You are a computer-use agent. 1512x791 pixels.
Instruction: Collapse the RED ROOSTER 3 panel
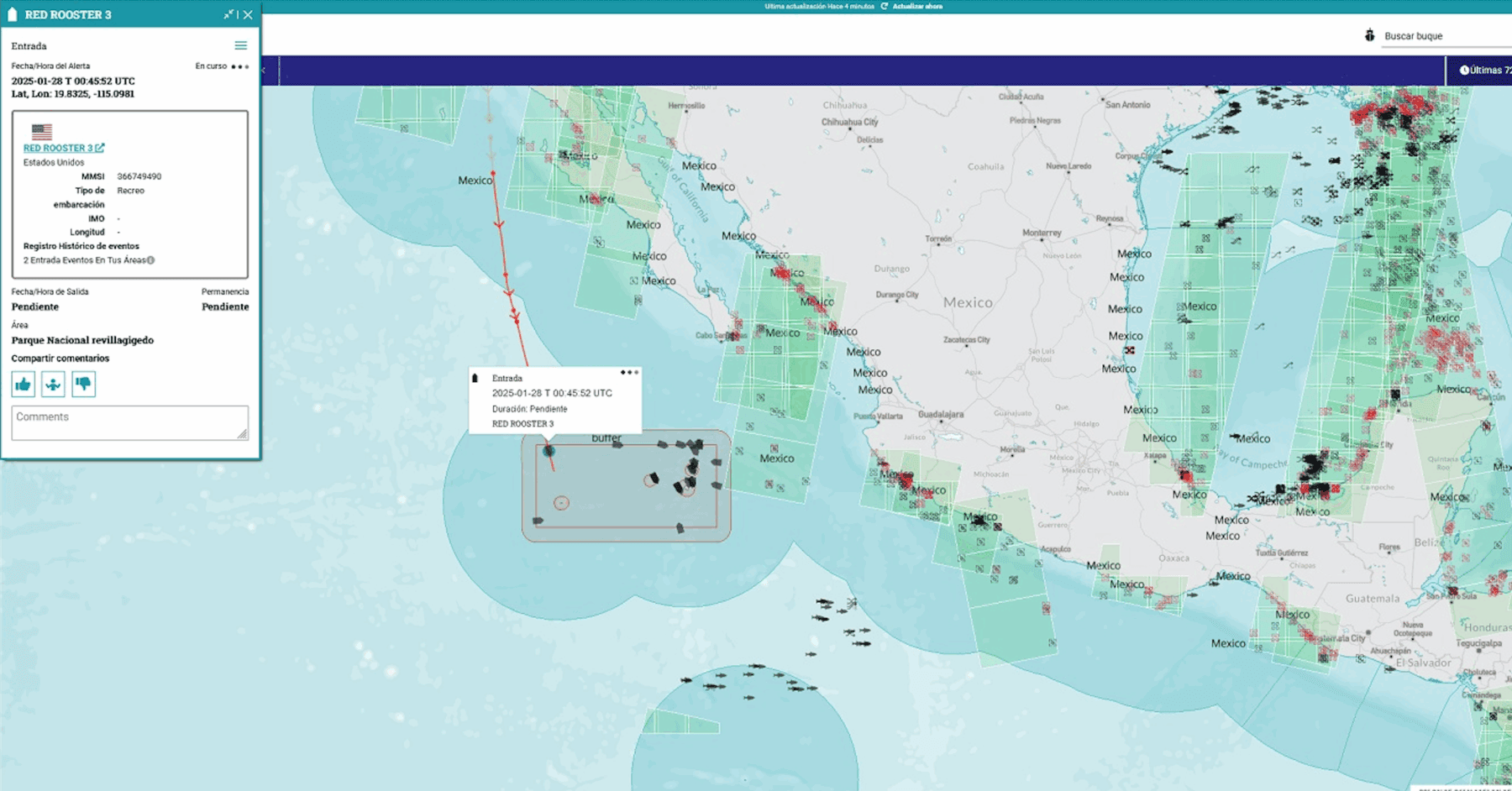pyautogui.click(x=228, y=14)
